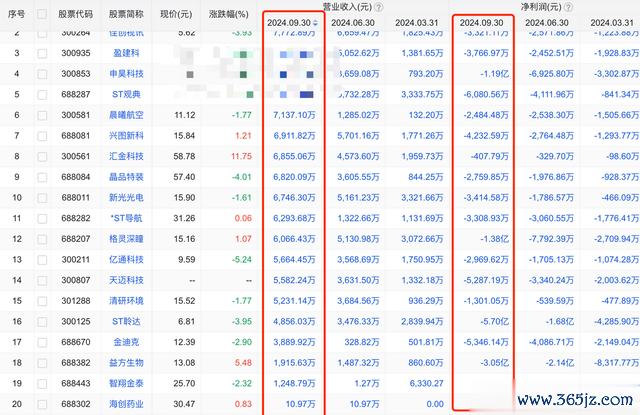Open help icon next to 营业收入(元)
This screenshot has width=640, height=415.
(x=379, y=7)
